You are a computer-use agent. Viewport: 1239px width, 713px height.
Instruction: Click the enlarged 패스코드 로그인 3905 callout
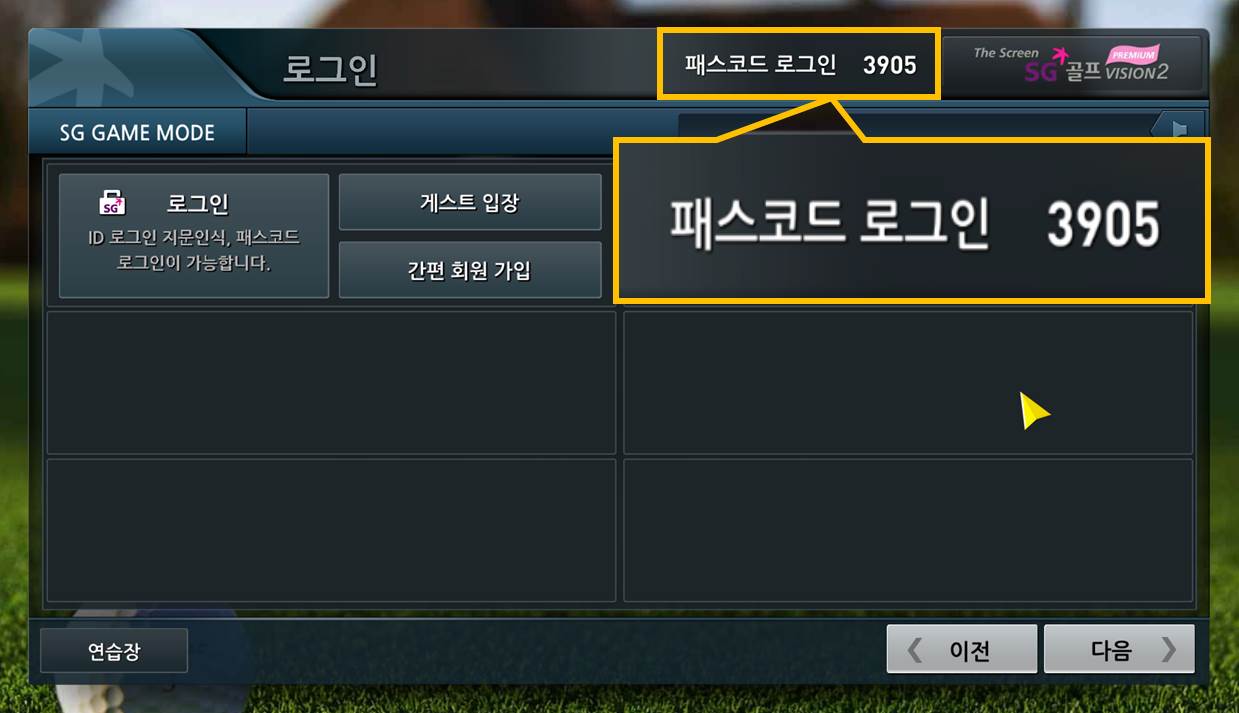[x=912, y=221]
